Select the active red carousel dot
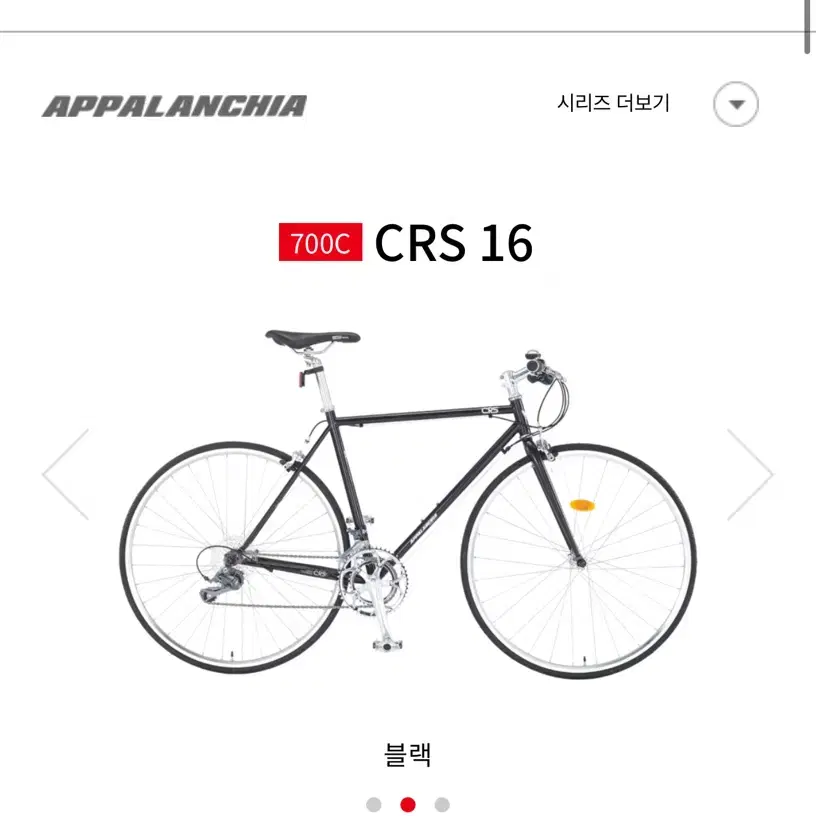 click(x=408, y=804)
